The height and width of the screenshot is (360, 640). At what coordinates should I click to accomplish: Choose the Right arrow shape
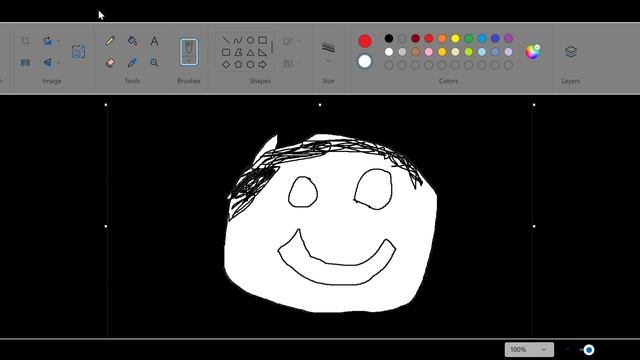click(262, 64)
